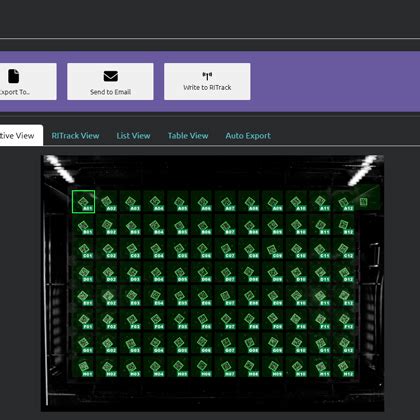Select tube well H01 in the bottom row
This screenshot has width=420, height=420.
click(83, 367)
